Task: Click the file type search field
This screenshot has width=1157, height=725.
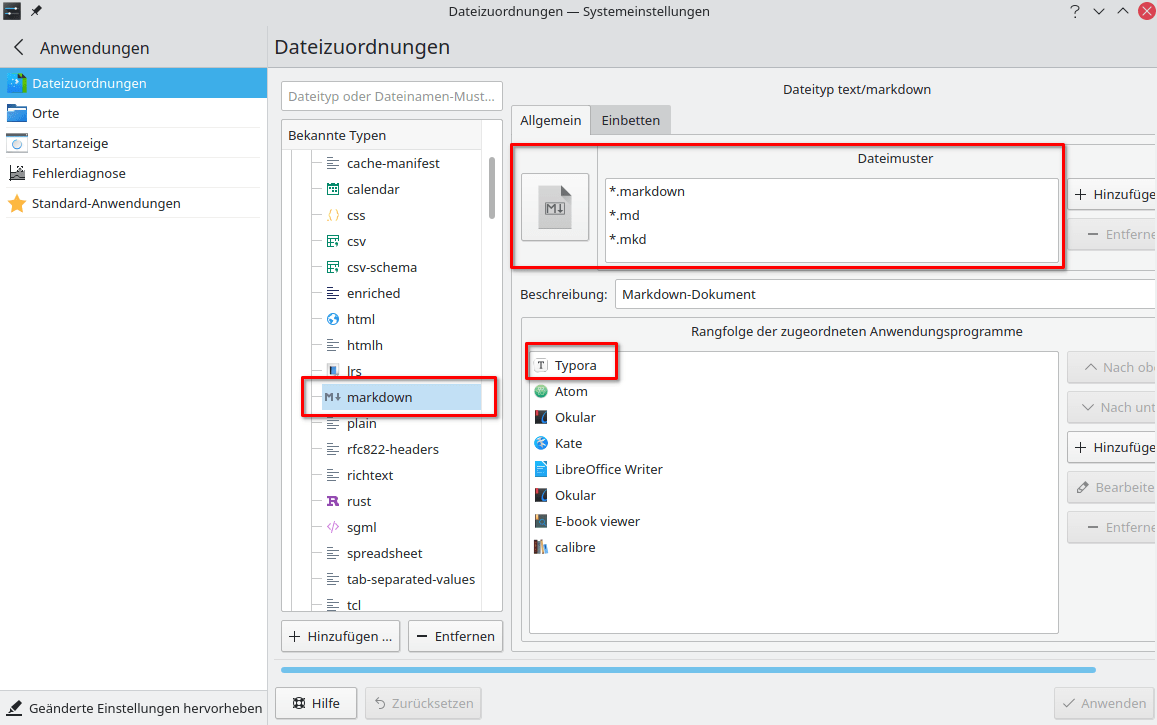Action: (392, 97)
